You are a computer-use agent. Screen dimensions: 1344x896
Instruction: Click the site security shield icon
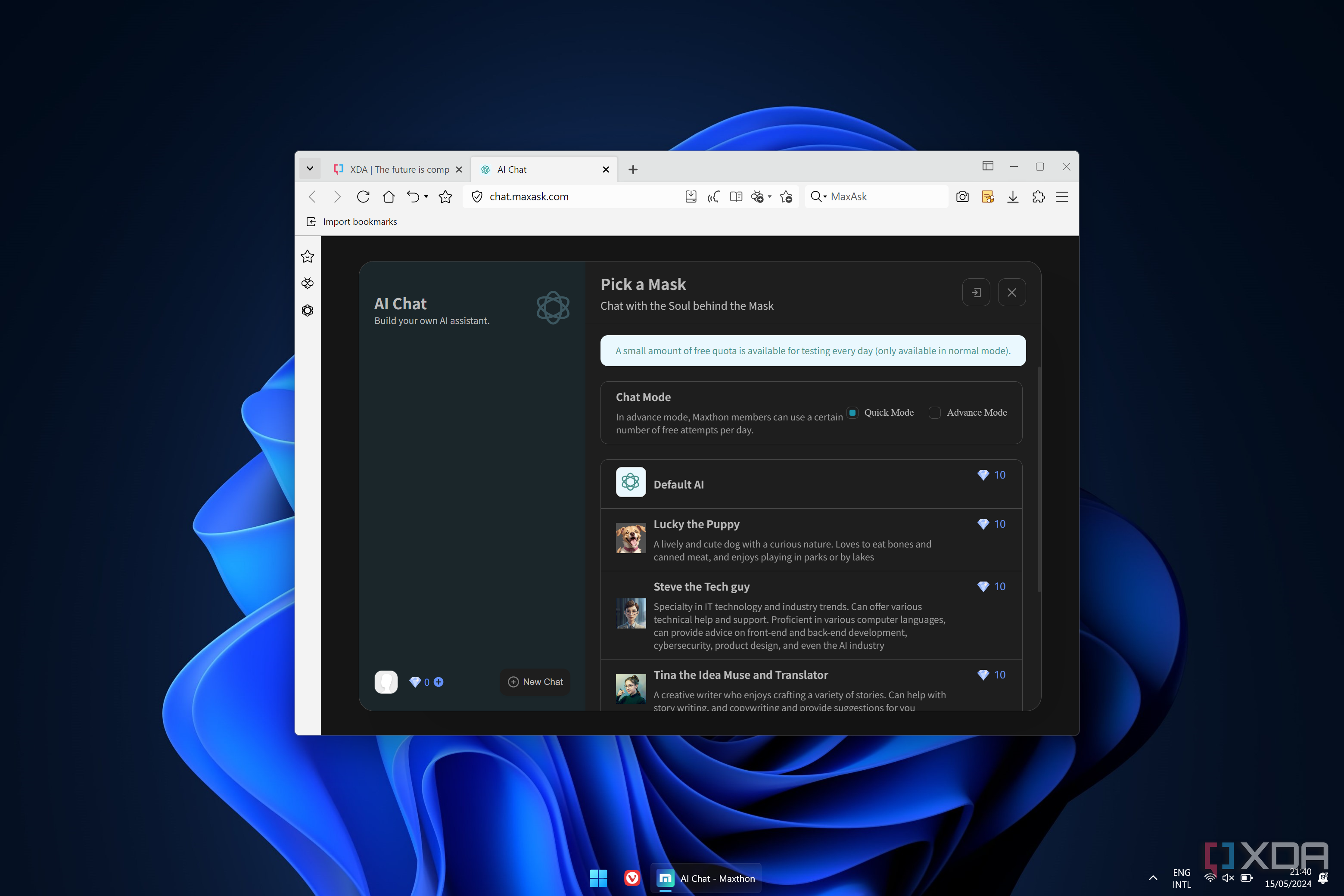[x=476, y=196]
